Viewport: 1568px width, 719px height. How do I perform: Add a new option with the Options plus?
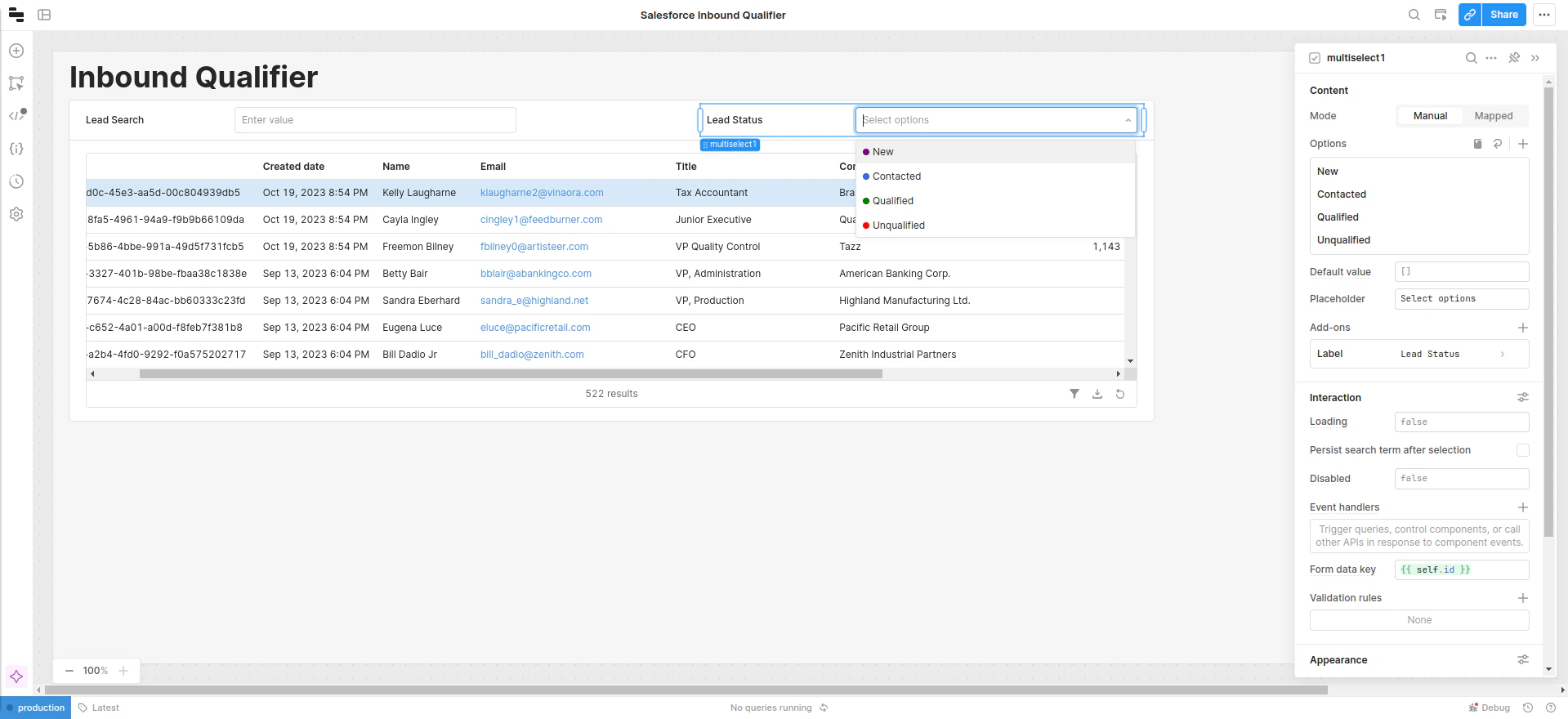(1523, 144)
